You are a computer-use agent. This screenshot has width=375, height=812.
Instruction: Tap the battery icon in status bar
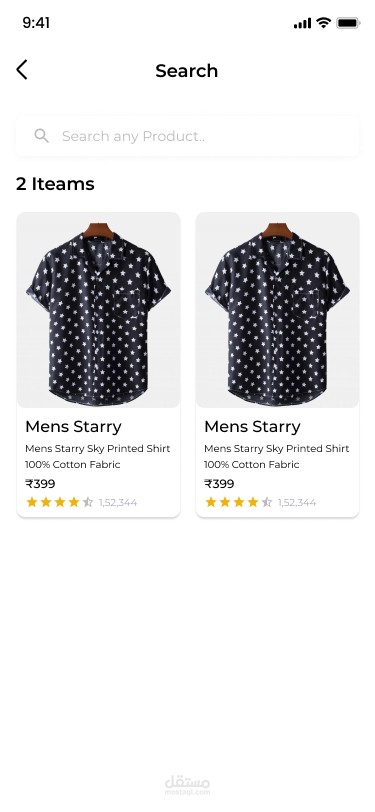348,23
